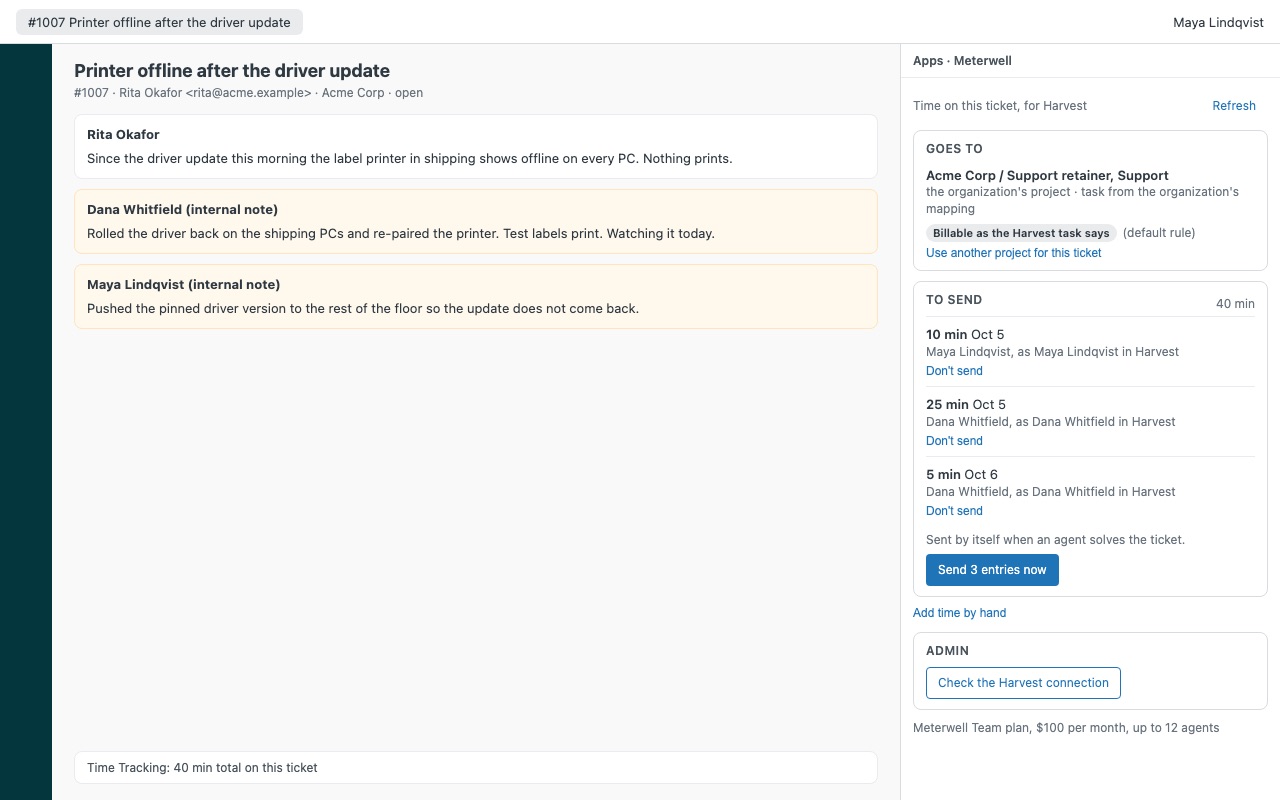Don't send the 5 min Oct 6 entry

coord(954,511)
